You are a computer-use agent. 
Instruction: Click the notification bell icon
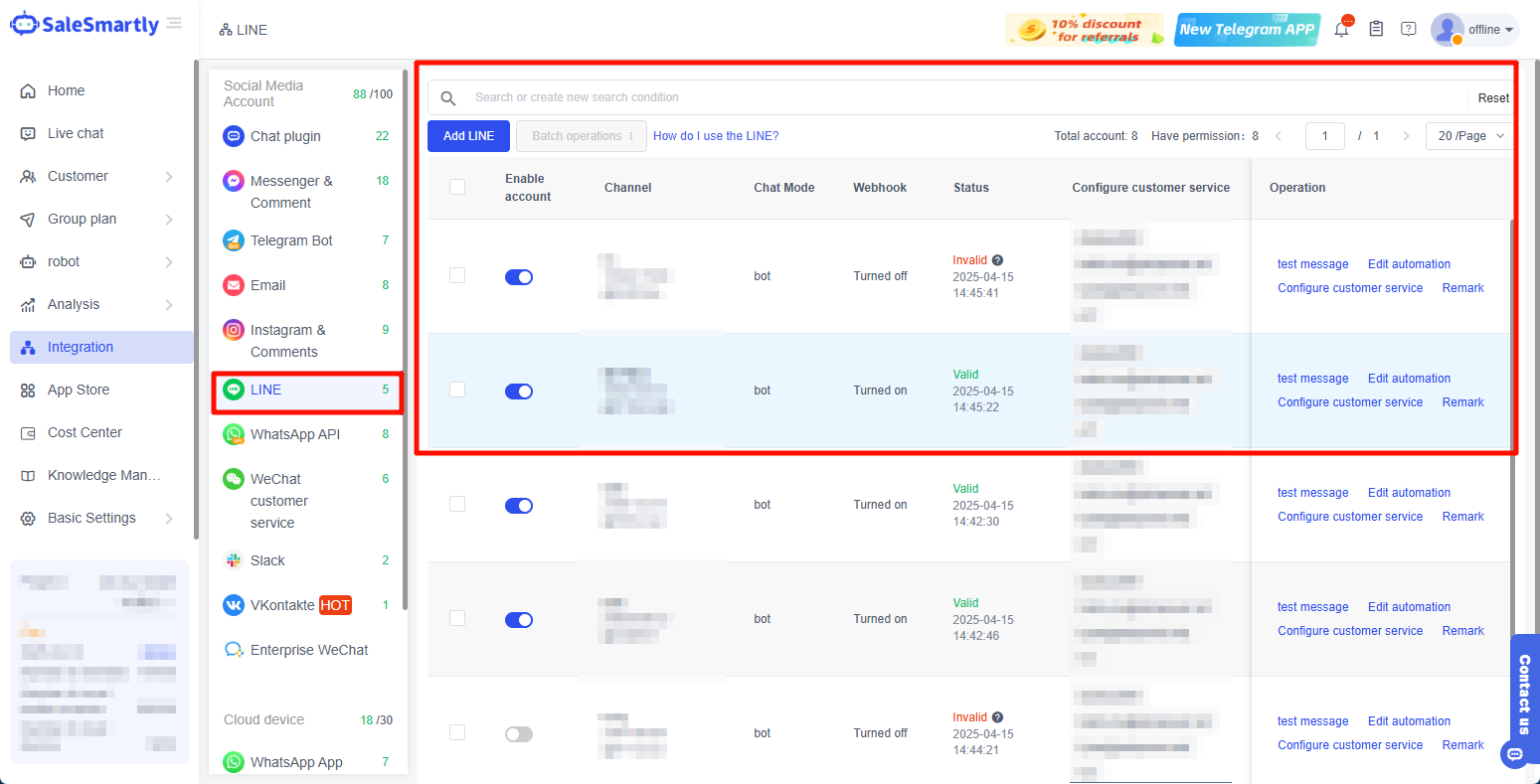click(1341, 30)
